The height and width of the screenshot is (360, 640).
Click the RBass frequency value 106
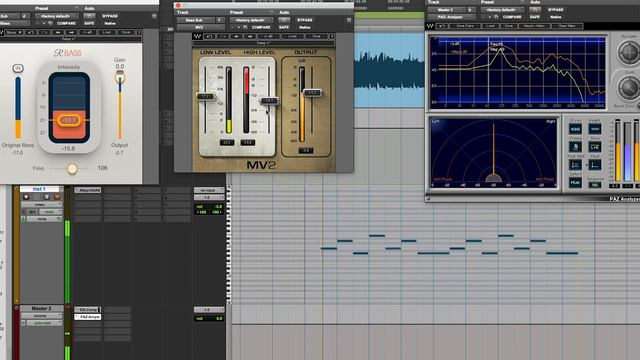point(102,168)
